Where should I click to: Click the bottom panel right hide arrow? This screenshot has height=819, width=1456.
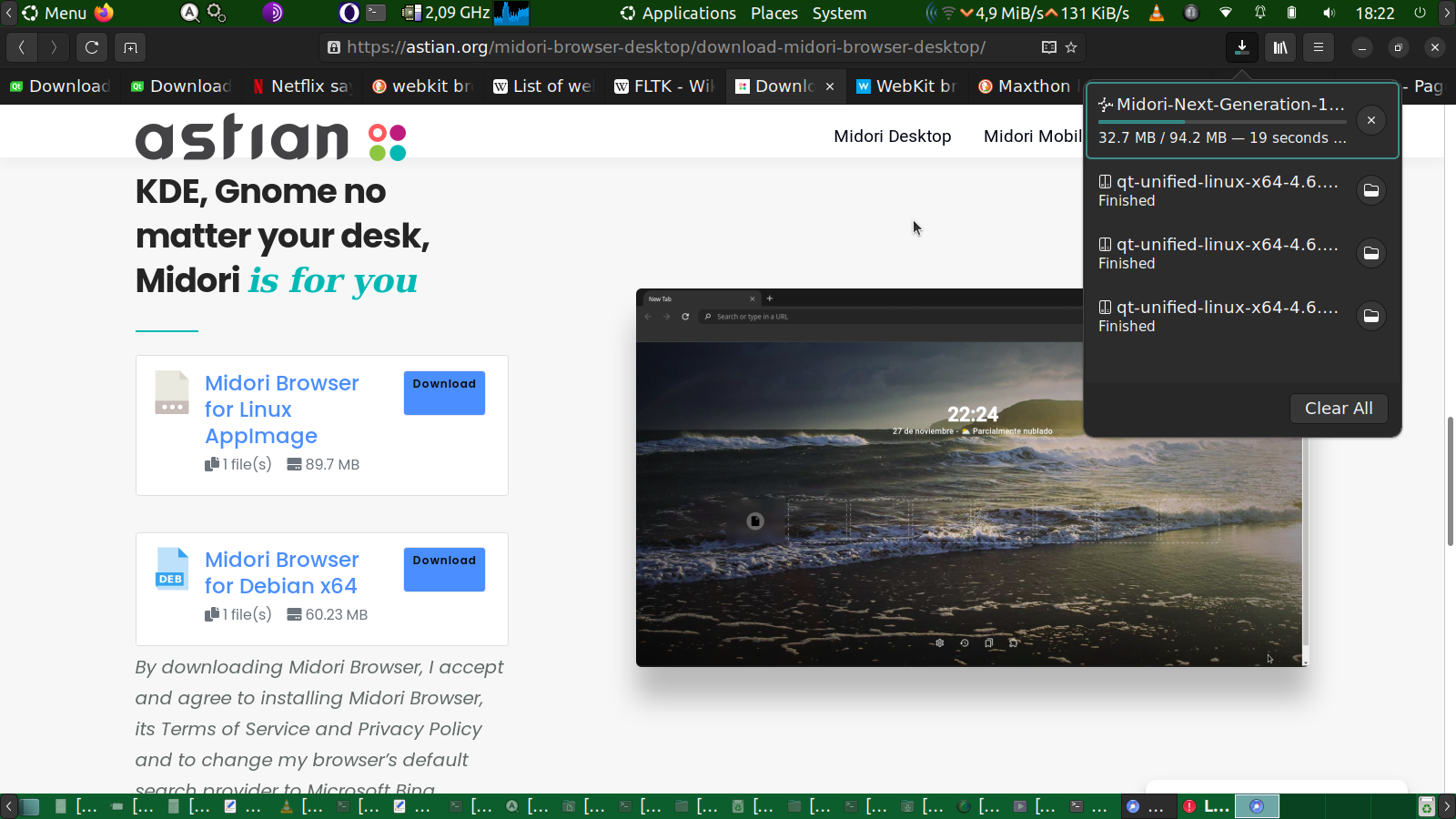tap(1447, 806)
